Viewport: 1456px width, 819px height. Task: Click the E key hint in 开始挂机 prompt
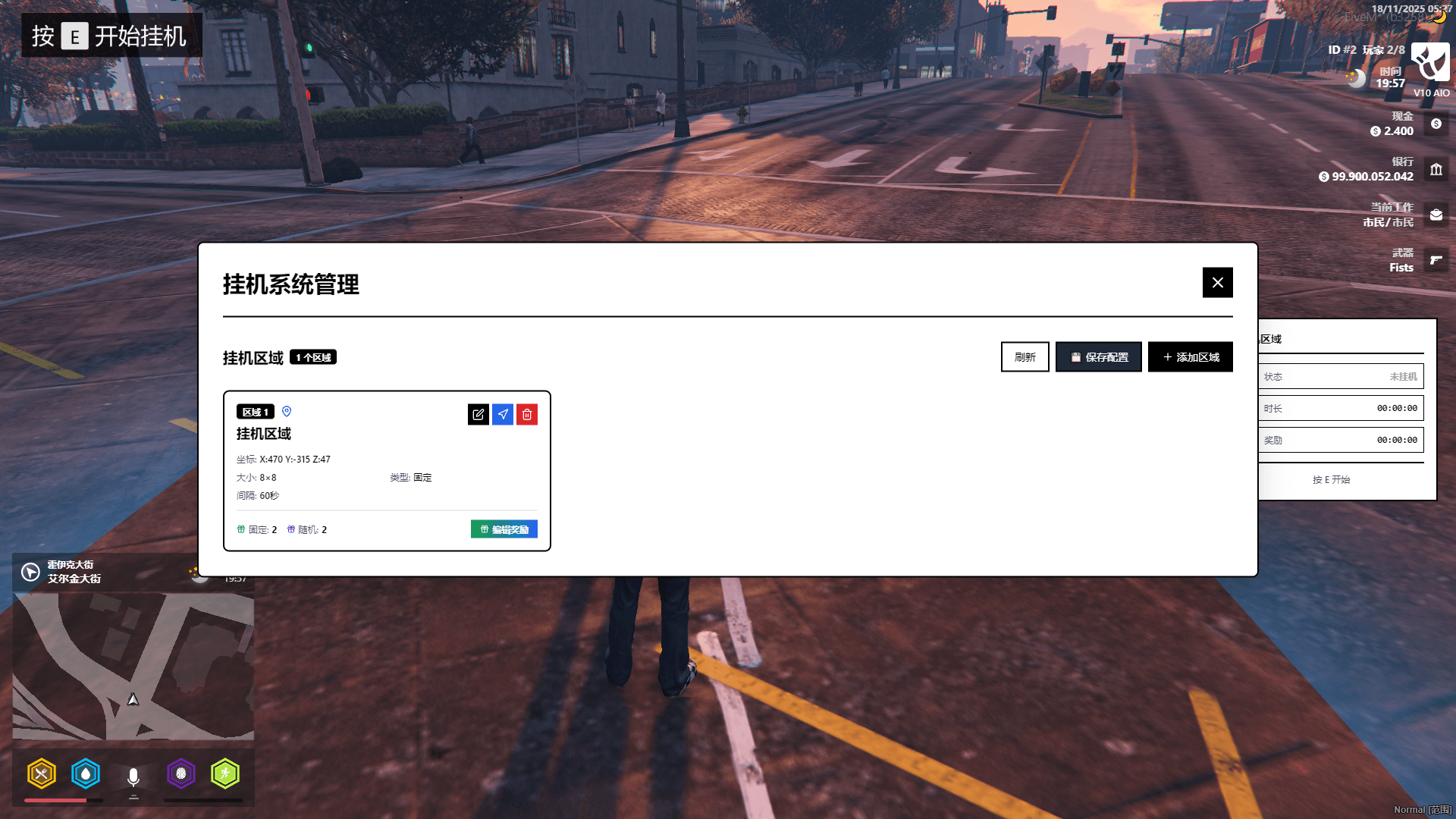tap(74, 36)
